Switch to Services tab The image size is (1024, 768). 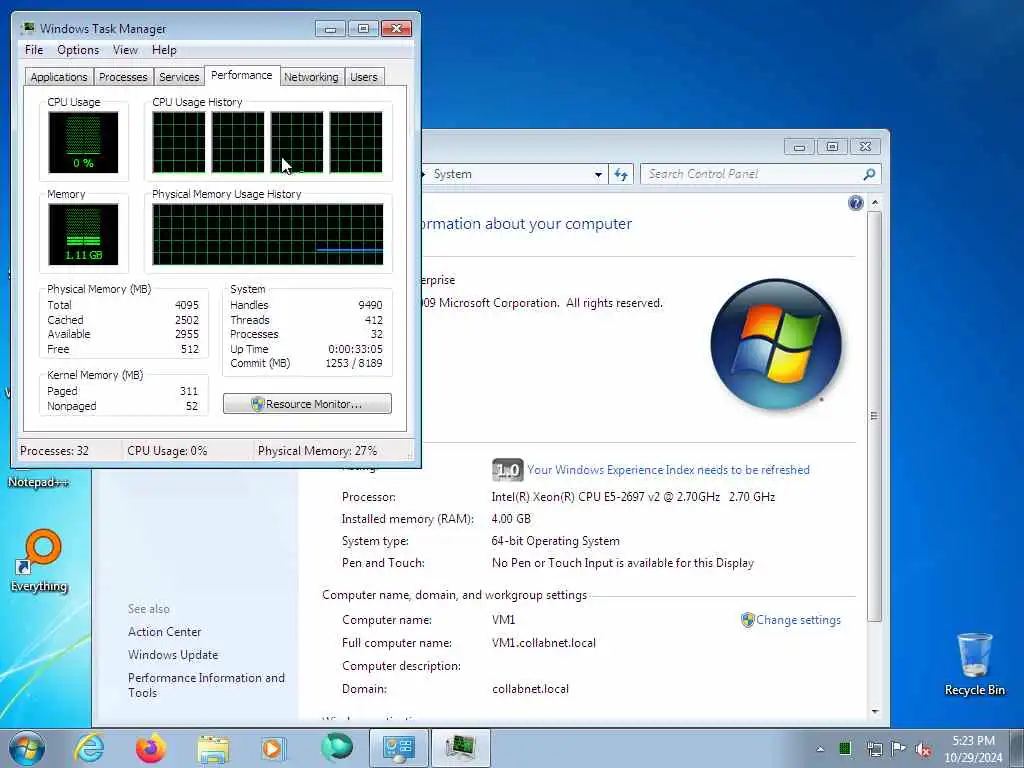tap(179, 77)
